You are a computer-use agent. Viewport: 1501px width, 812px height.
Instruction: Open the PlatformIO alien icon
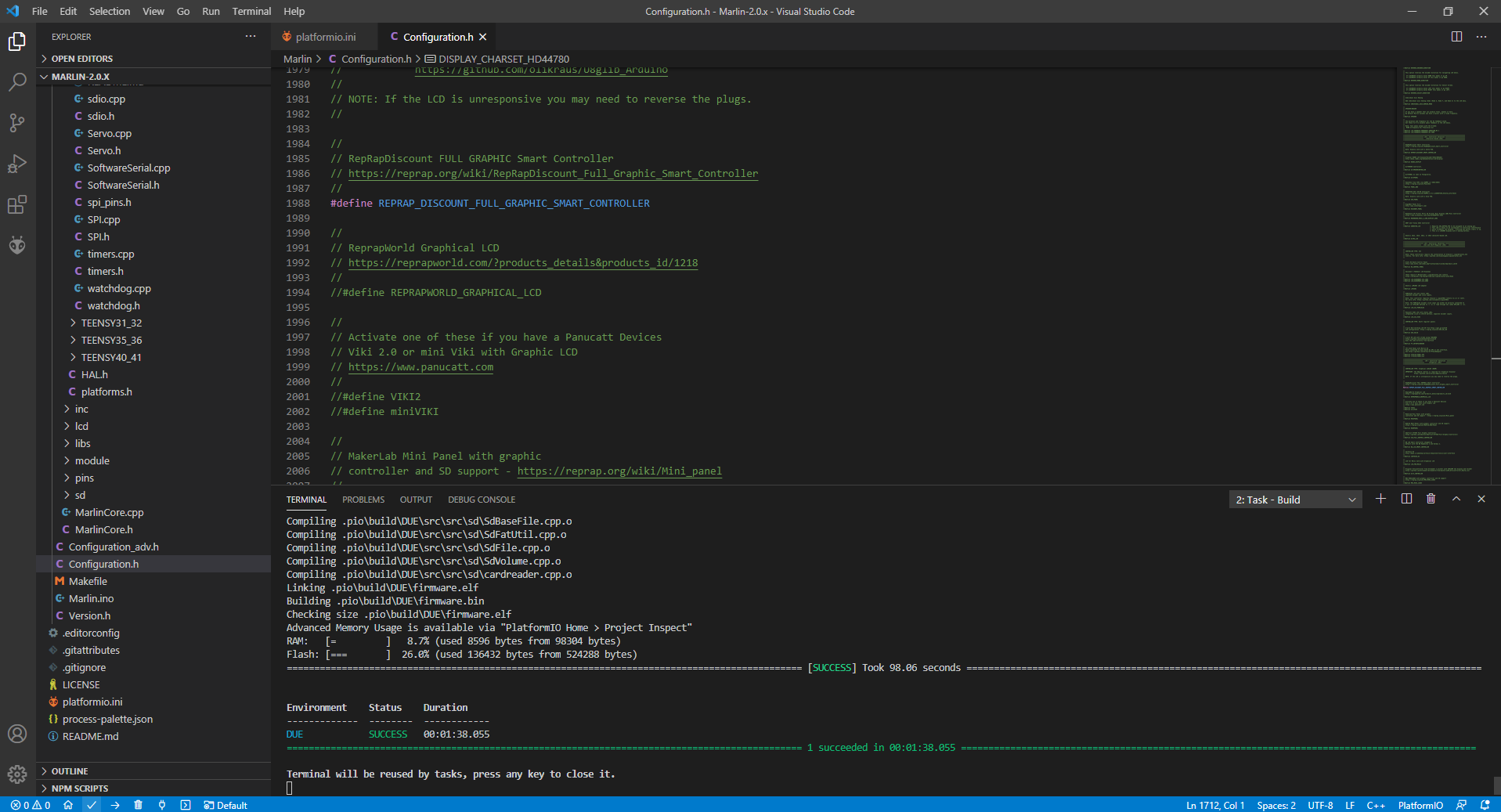pos(17,245)
